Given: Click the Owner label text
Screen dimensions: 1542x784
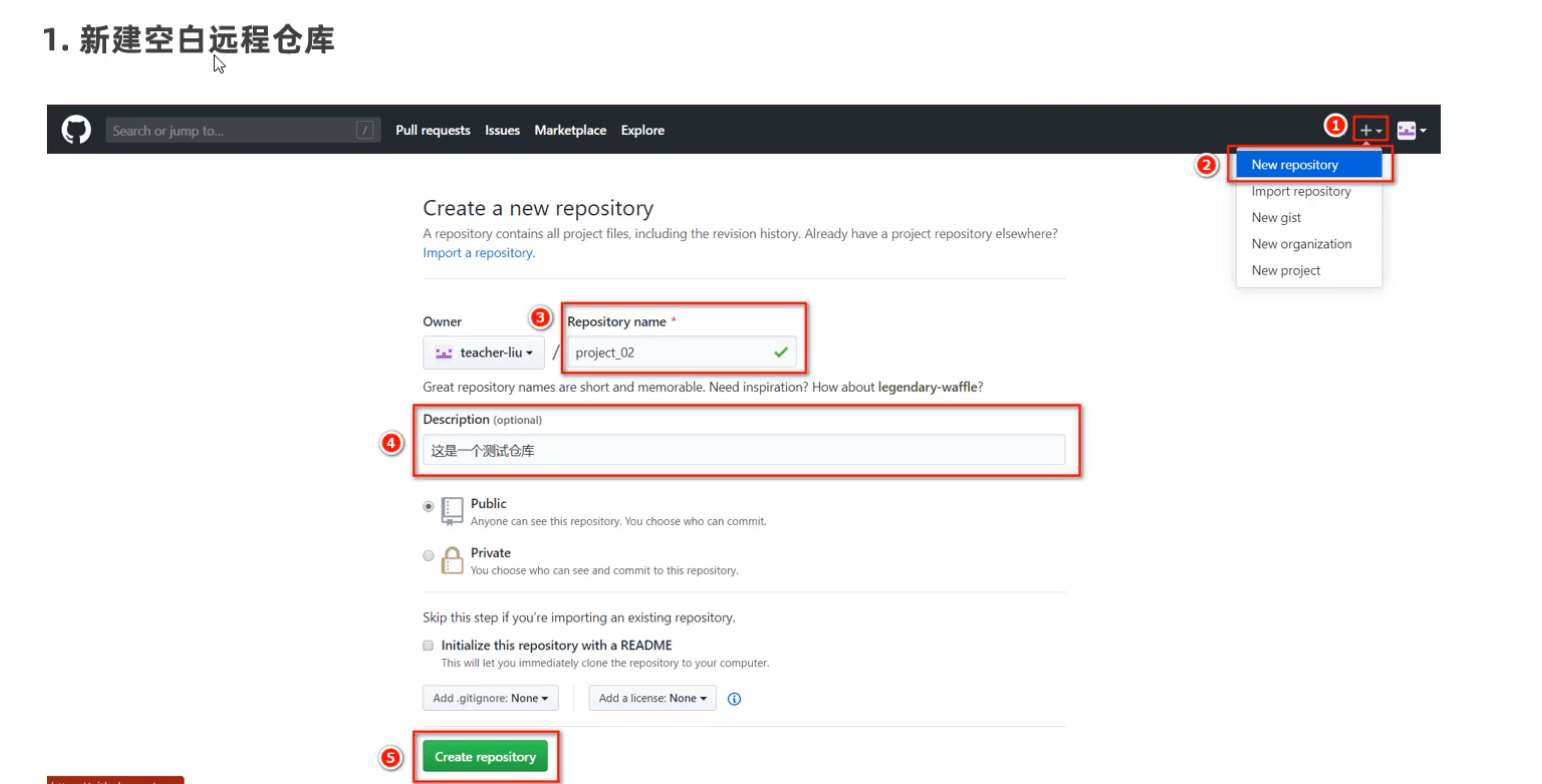Looking at the screenshot, I should tap(442, 322).
